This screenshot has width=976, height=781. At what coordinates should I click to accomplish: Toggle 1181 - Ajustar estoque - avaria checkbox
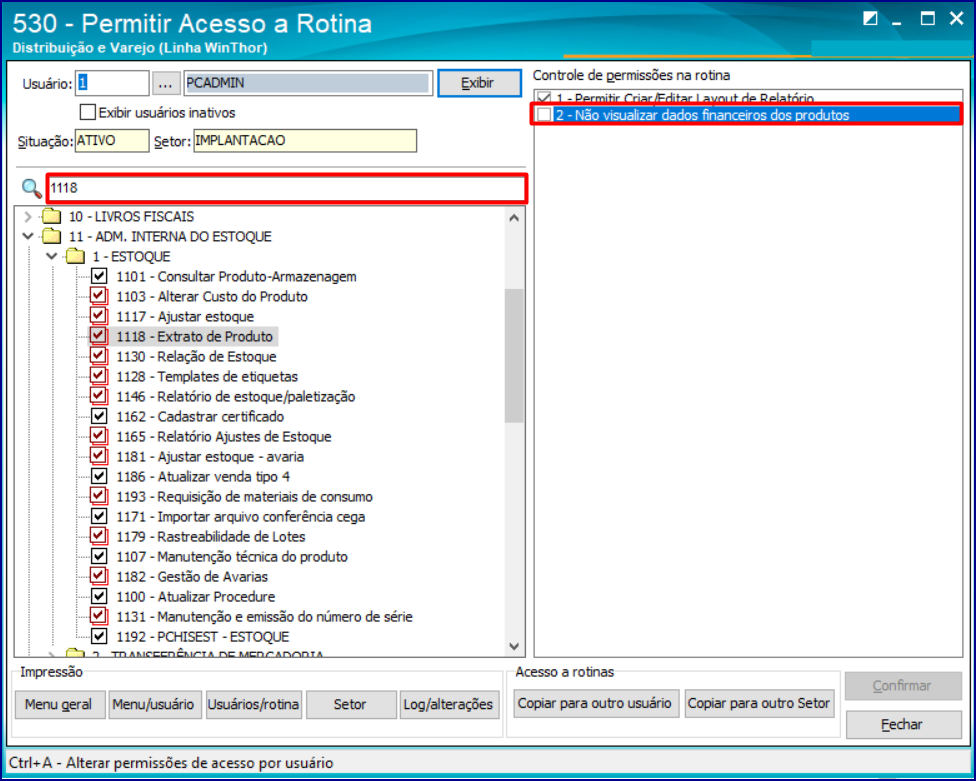pyautogui.click(x=99, y=456)
